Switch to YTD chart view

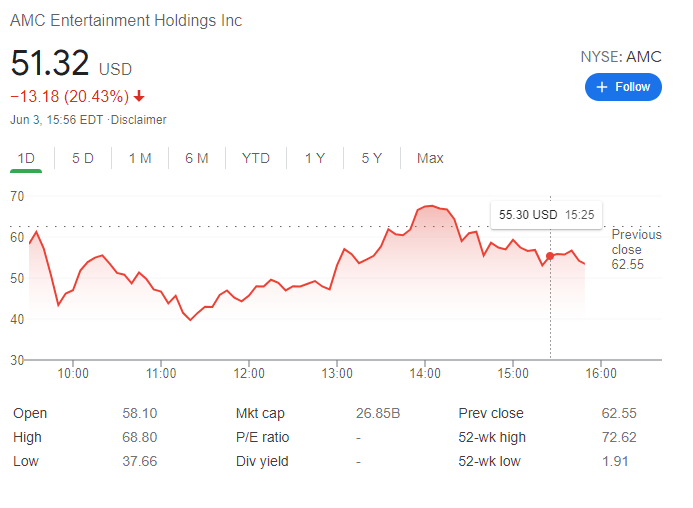(x=256, y=158)
